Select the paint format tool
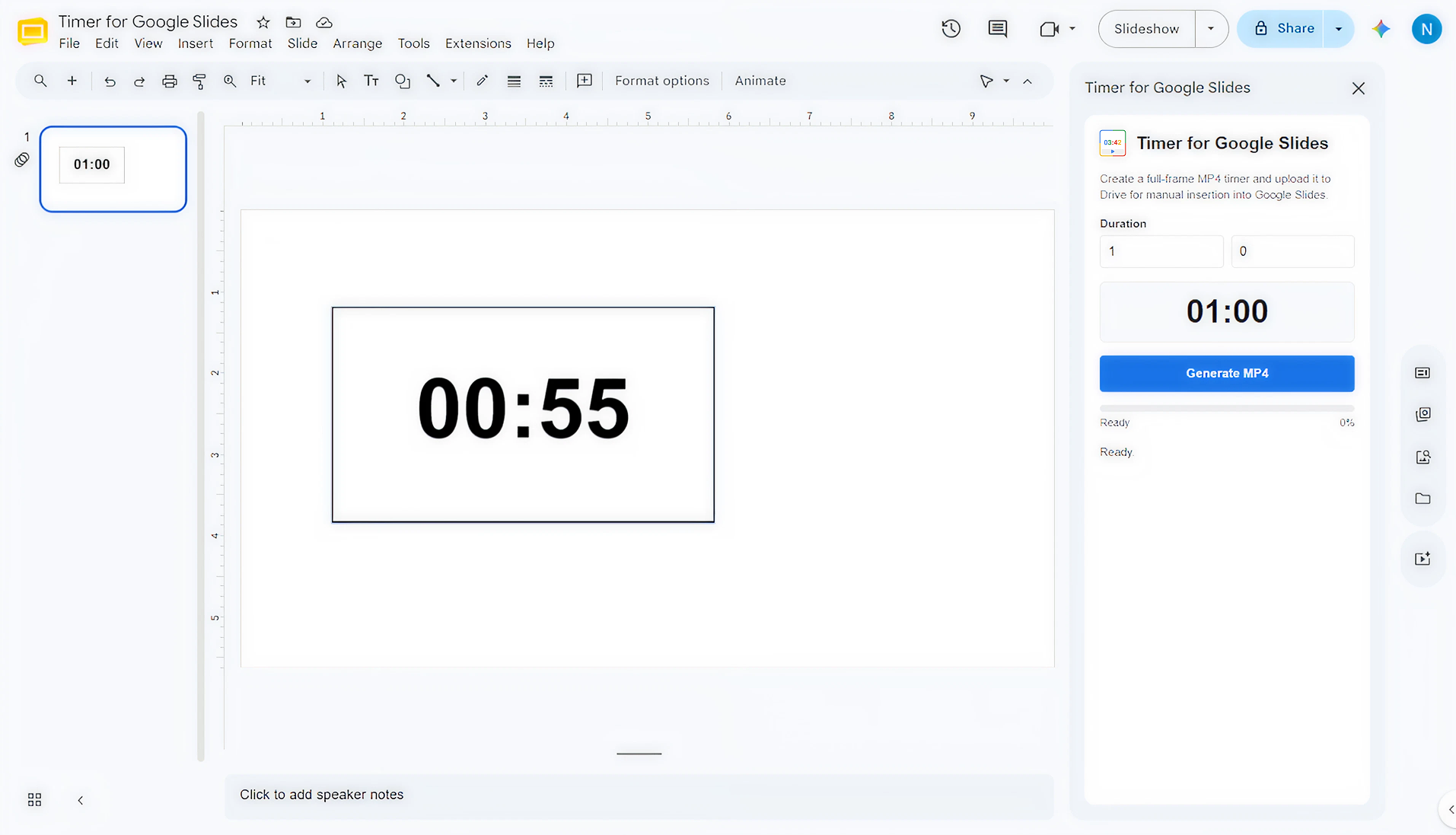This screenshot has height=835, width=1456. [199, 81]
